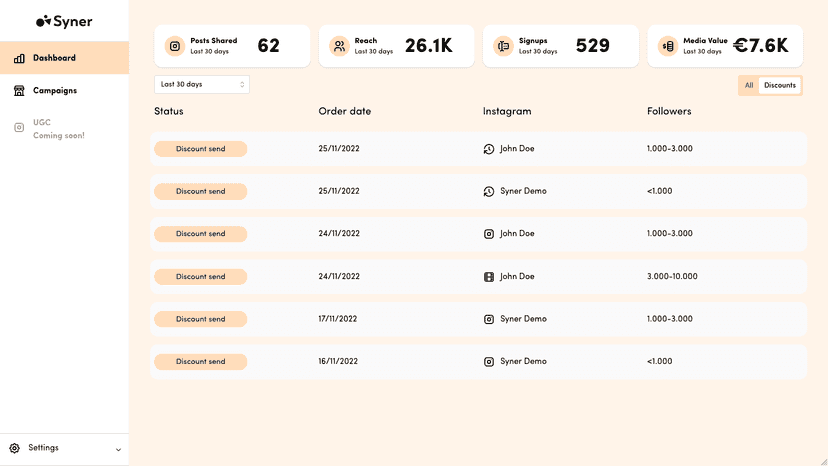Click the Posts Shared value 62
Viewport: 828px width, 466px height.
click(x=268, y=46)
